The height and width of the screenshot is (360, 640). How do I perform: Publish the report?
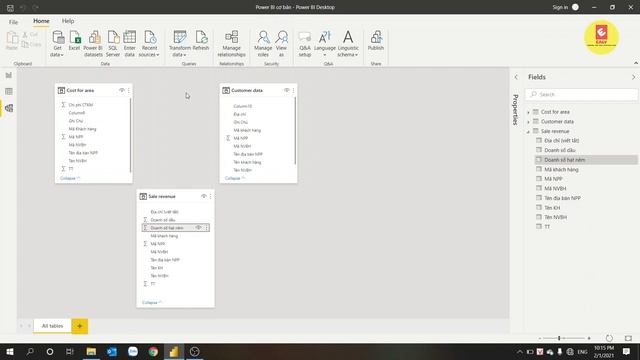(x=376, y=41)
